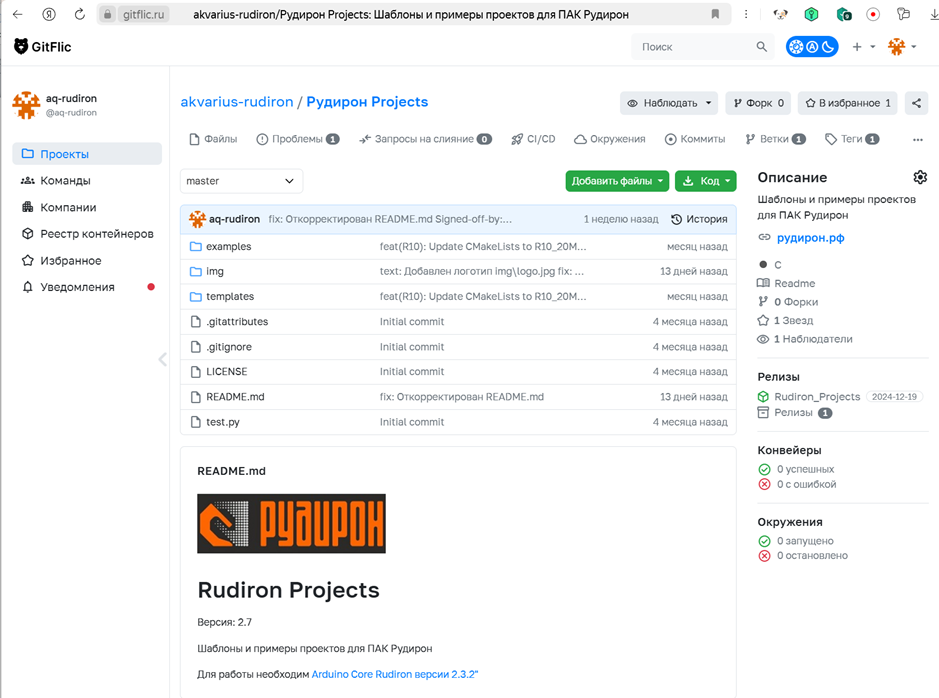Select Проекты in sidebar
The height and width of the screenshot is (698, 939).
[x=87, y=154]
